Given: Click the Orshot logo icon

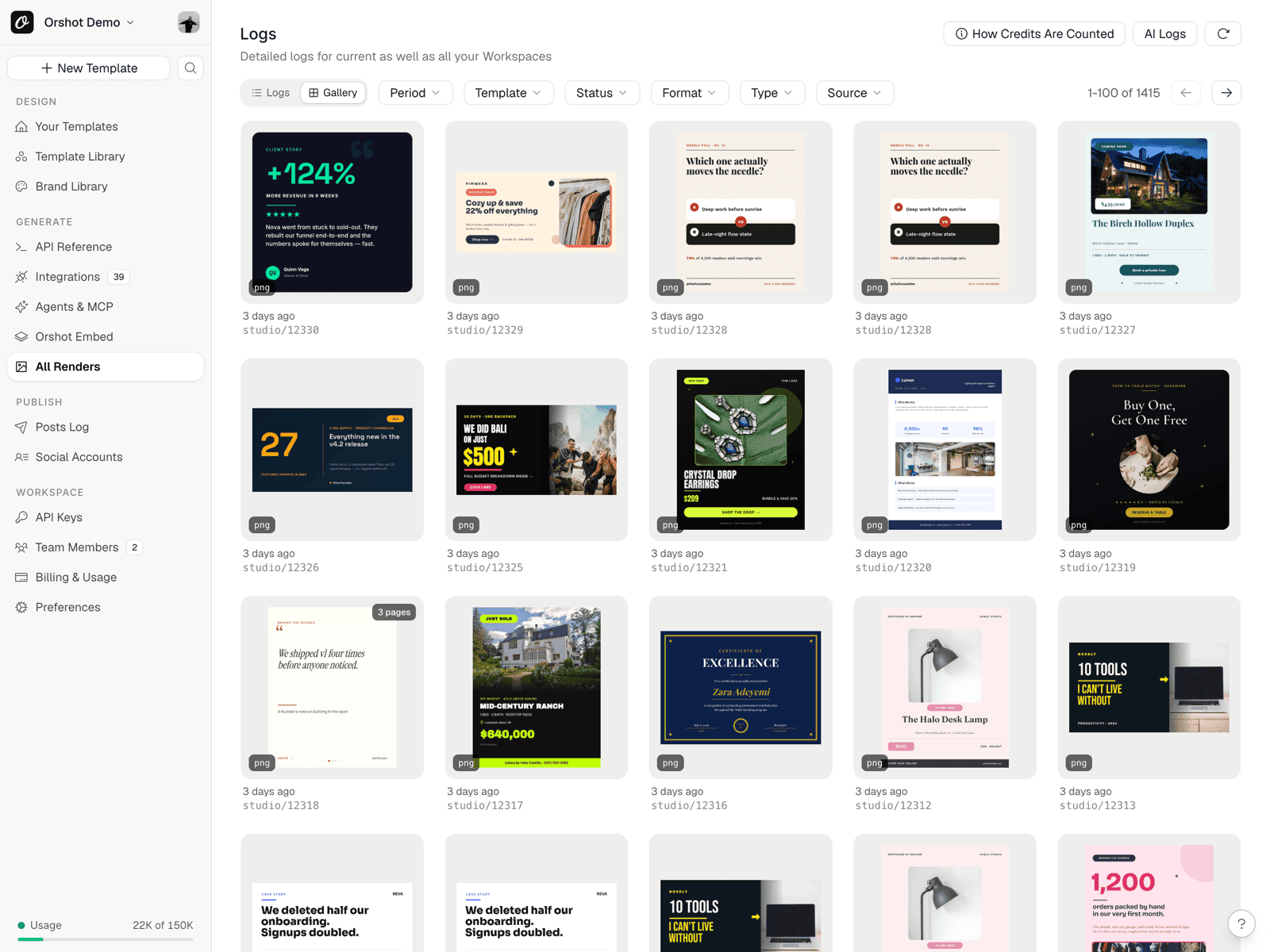Looking at the screenshot, I should pyautogui.click(x=22, y=22).
